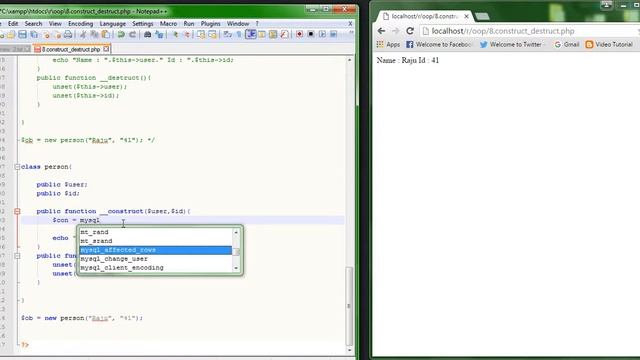
Task: Click editor vertical scrollbar up arrow
Action: (x=349, y=60)
